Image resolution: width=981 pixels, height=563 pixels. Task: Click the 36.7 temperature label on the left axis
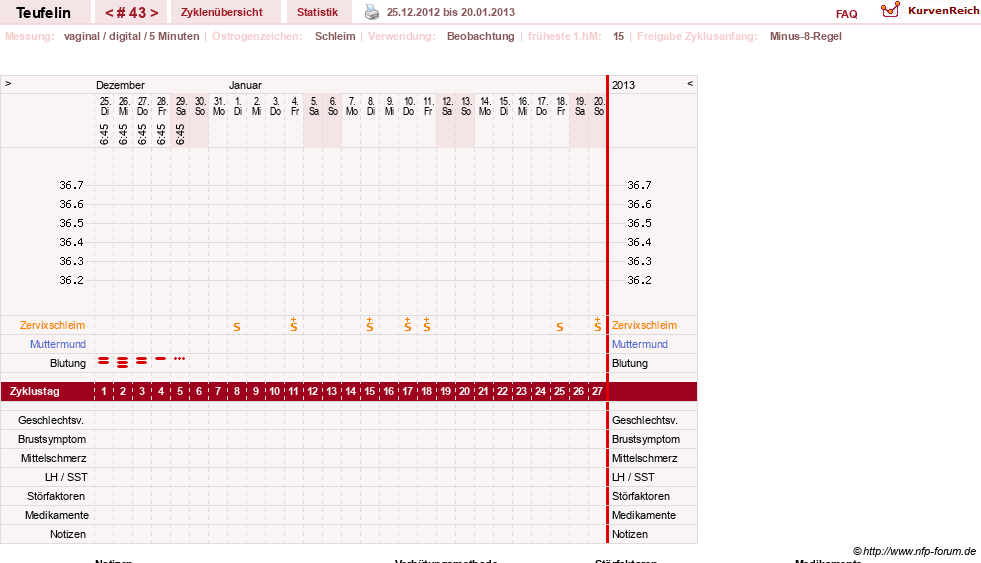pyautogui.click(x=71, y=185)
